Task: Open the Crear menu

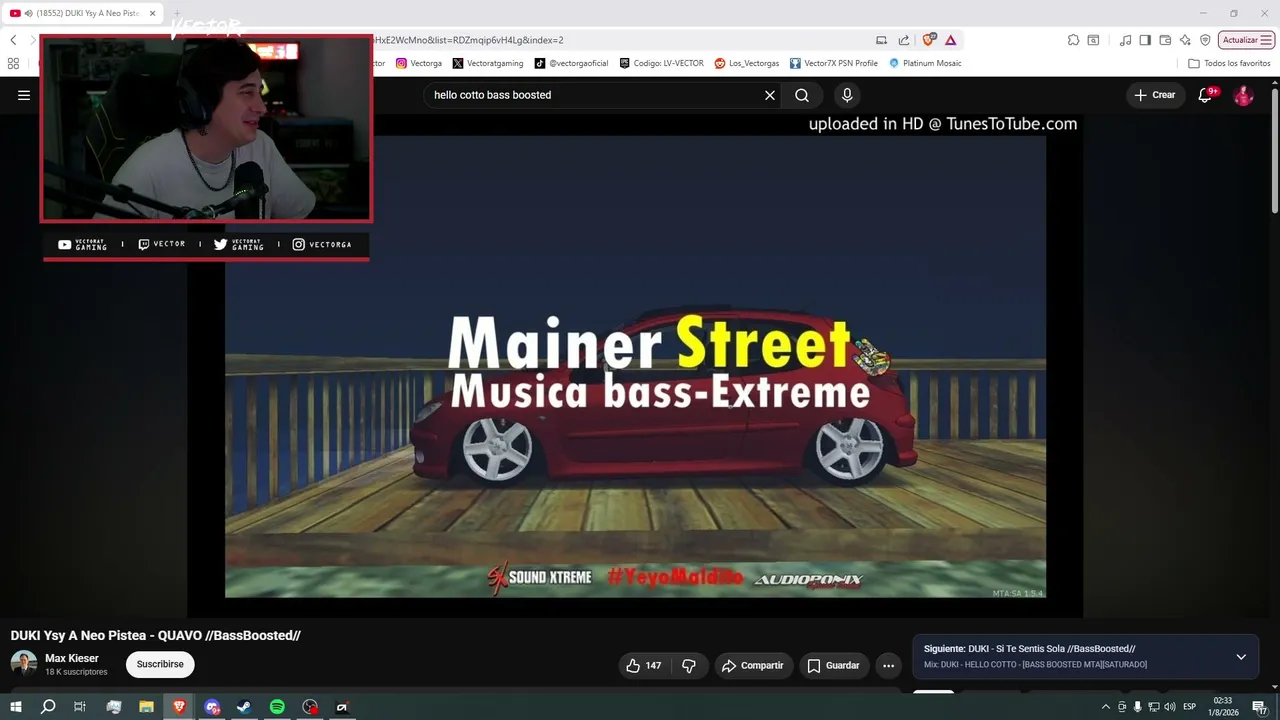Action: 1154,95
